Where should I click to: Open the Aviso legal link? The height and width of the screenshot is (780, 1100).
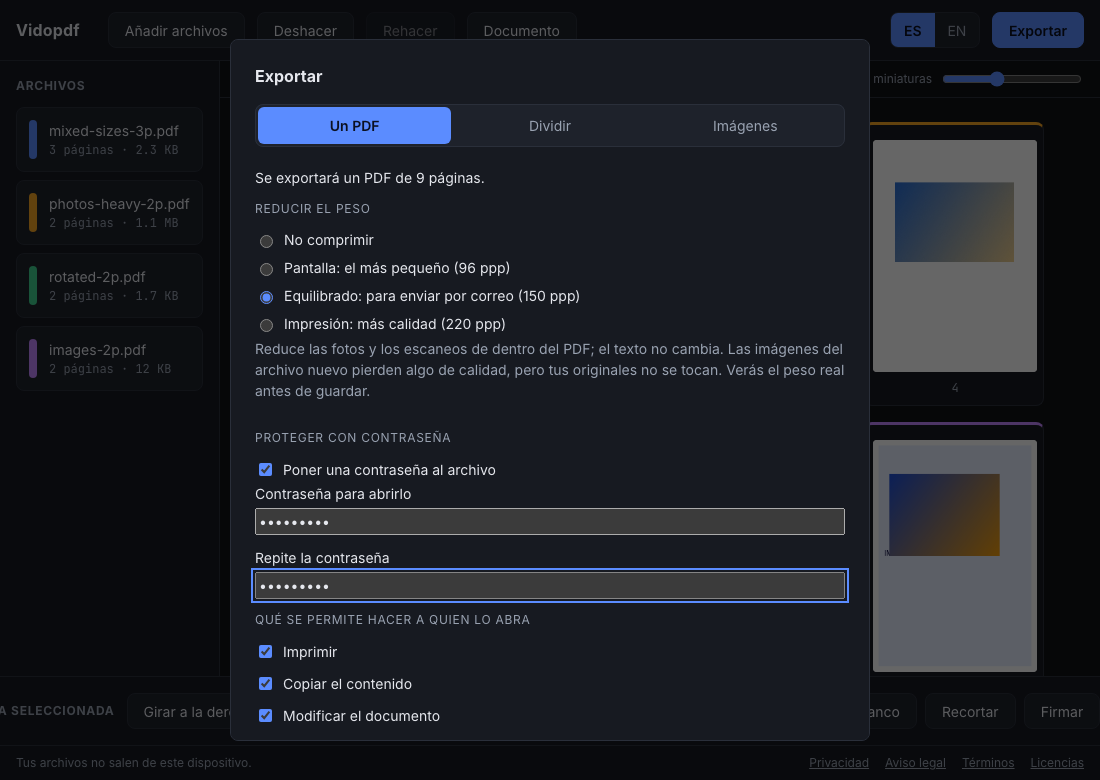click(x=915, y=762)
